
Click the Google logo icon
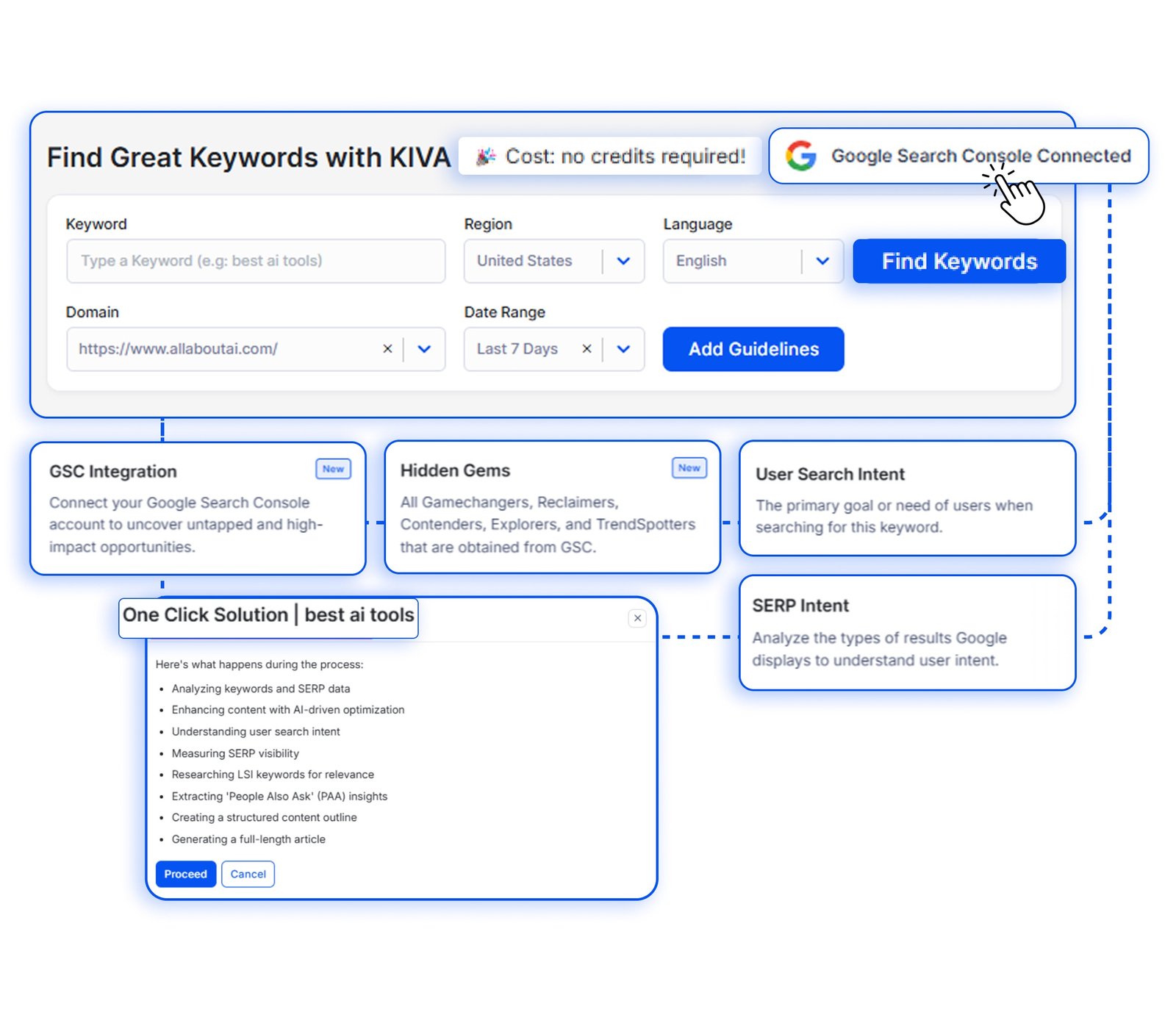coord(801,156)
